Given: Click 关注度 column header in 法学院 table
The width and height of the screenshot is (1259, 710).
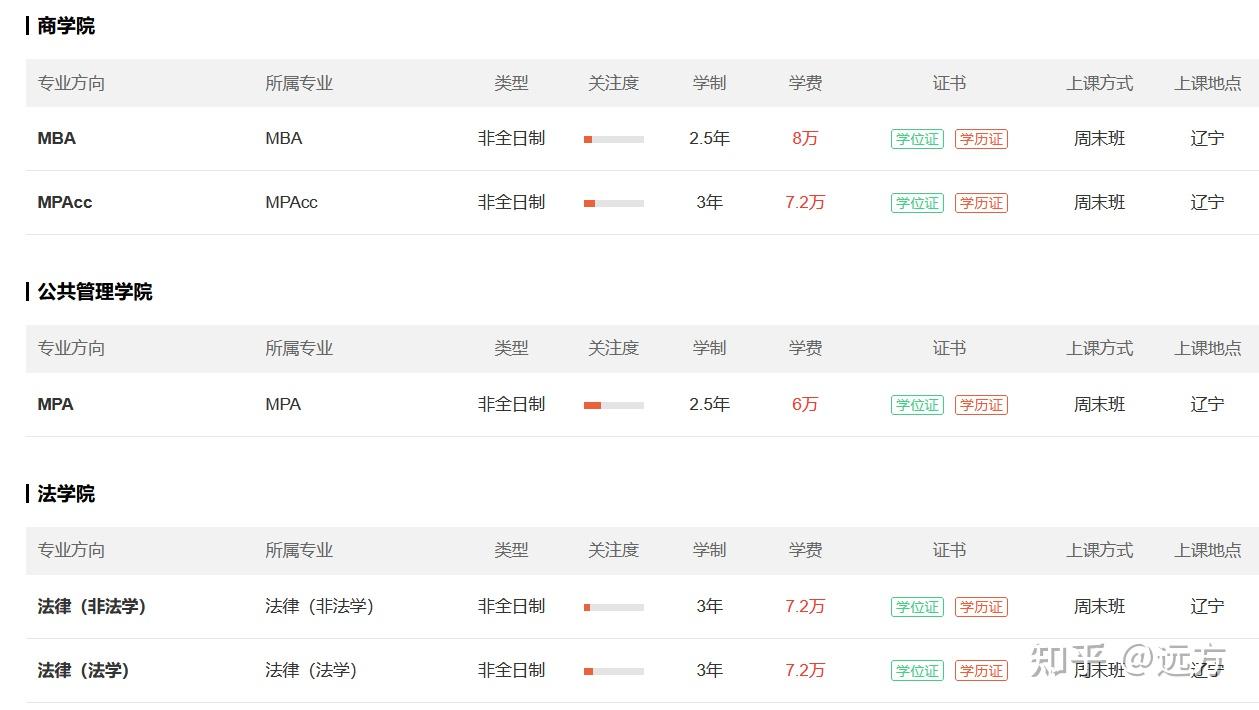Looking at the screenshot, I should point(613,550).
